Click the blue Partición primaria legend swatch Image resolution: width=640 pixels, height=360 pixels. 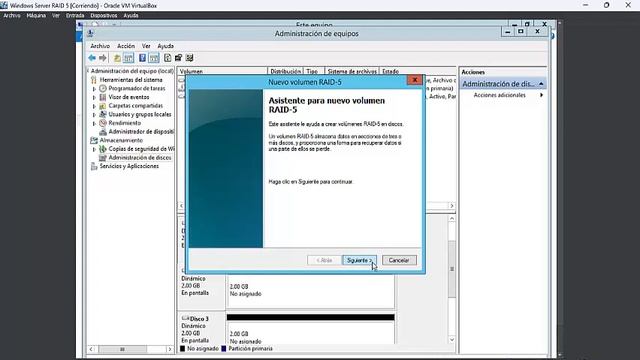[x=224, y=349]
